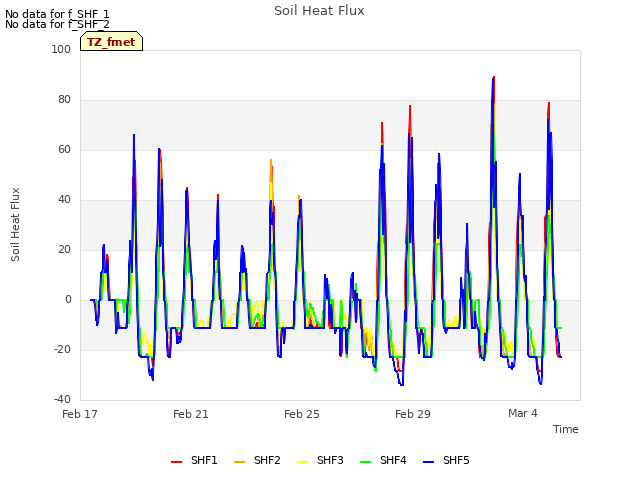
Task: Click the 20 y-axis tick label
Action: (x=64, y=250)
